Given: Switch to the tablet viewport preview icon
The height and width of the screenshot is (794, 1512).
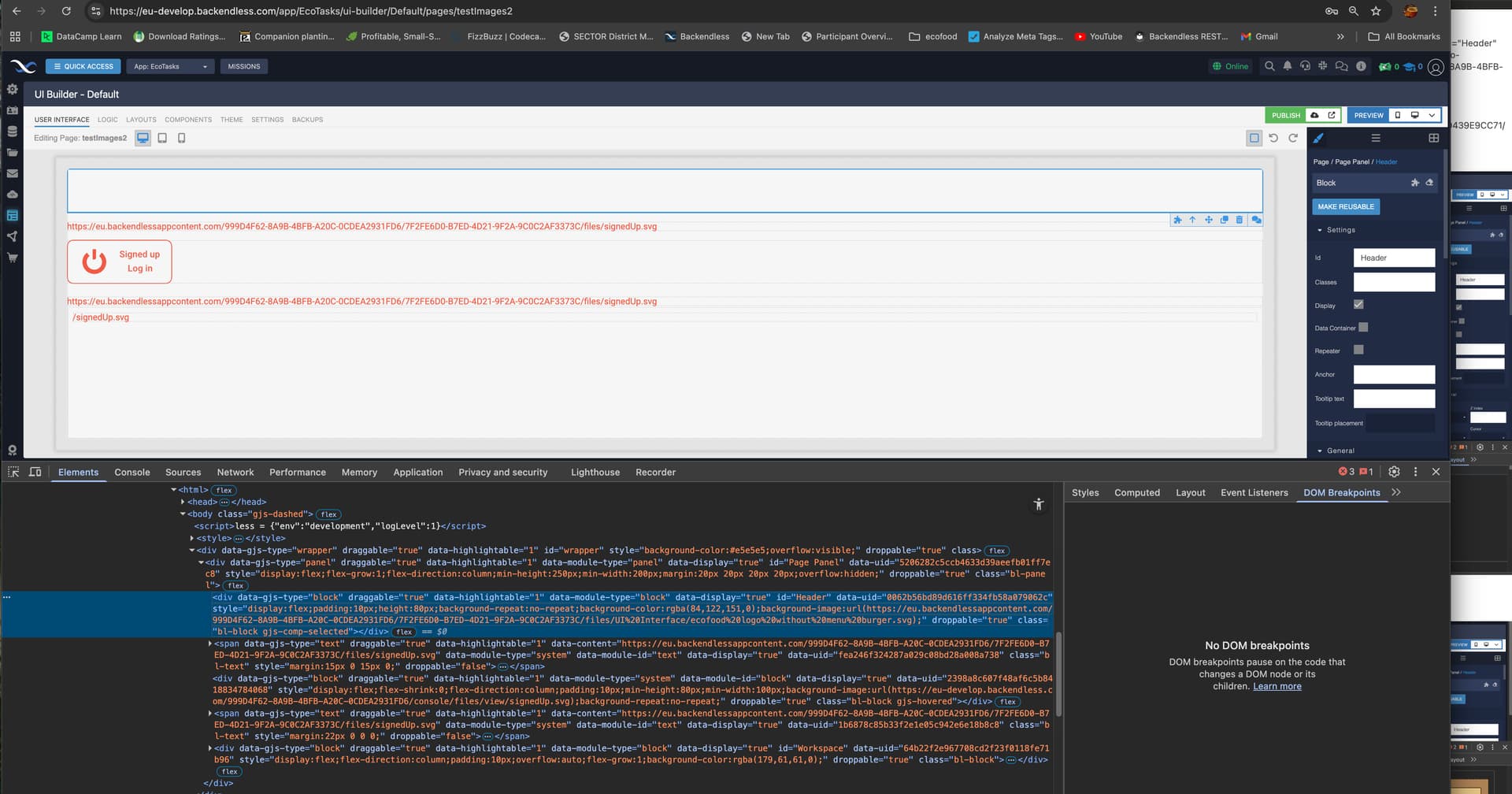Looking at the screenshot, I should [162, 138].
